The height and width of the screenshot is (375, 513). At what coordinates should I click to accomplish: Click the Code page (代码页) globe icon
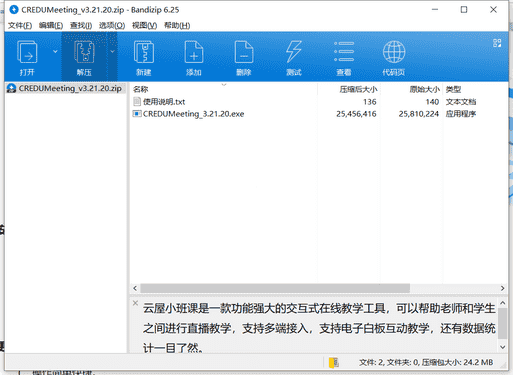click(394, 52)
